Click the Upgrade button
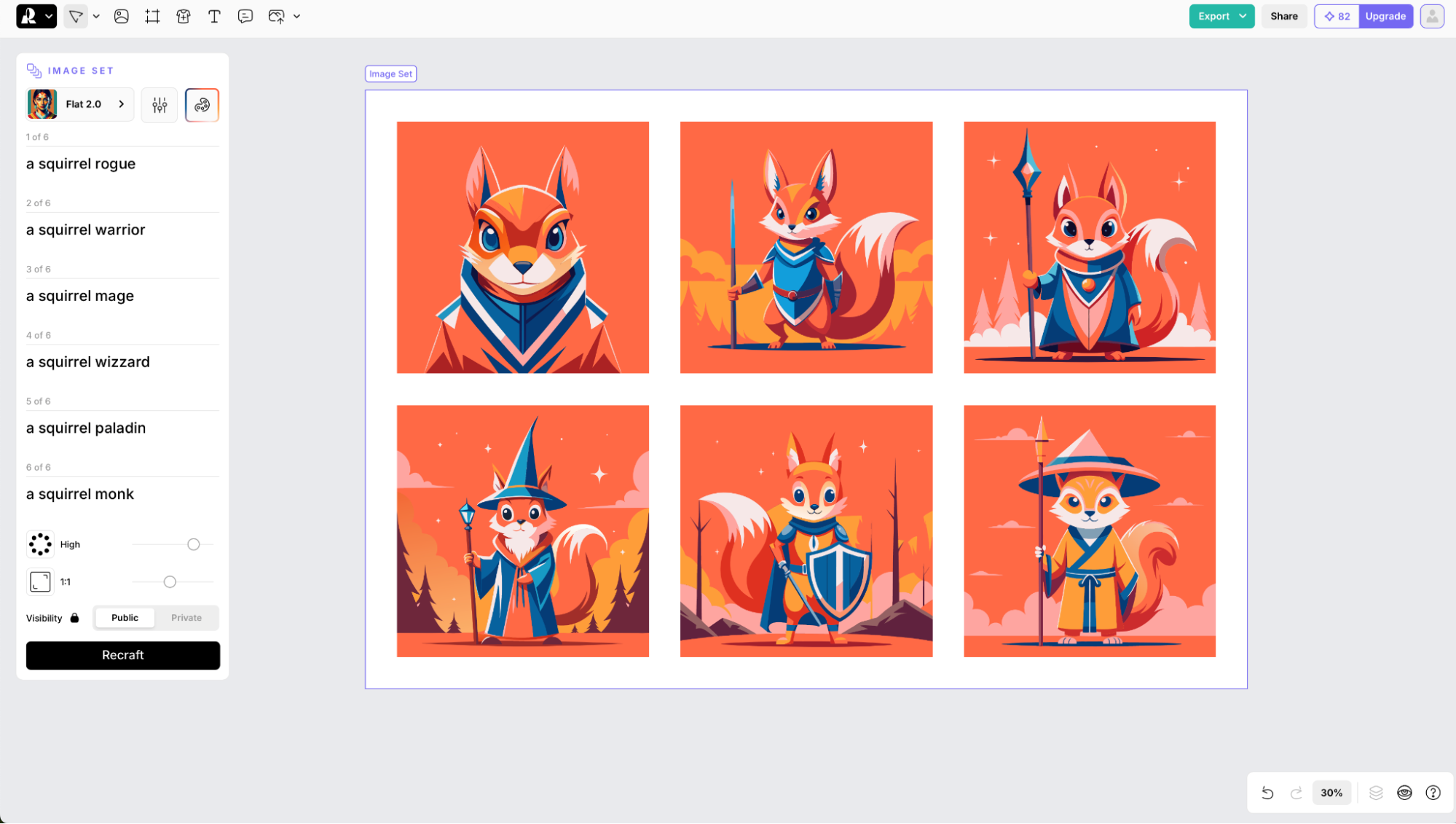Image resolution: width=1456 pixels, height=824 pixels. 1385,16
